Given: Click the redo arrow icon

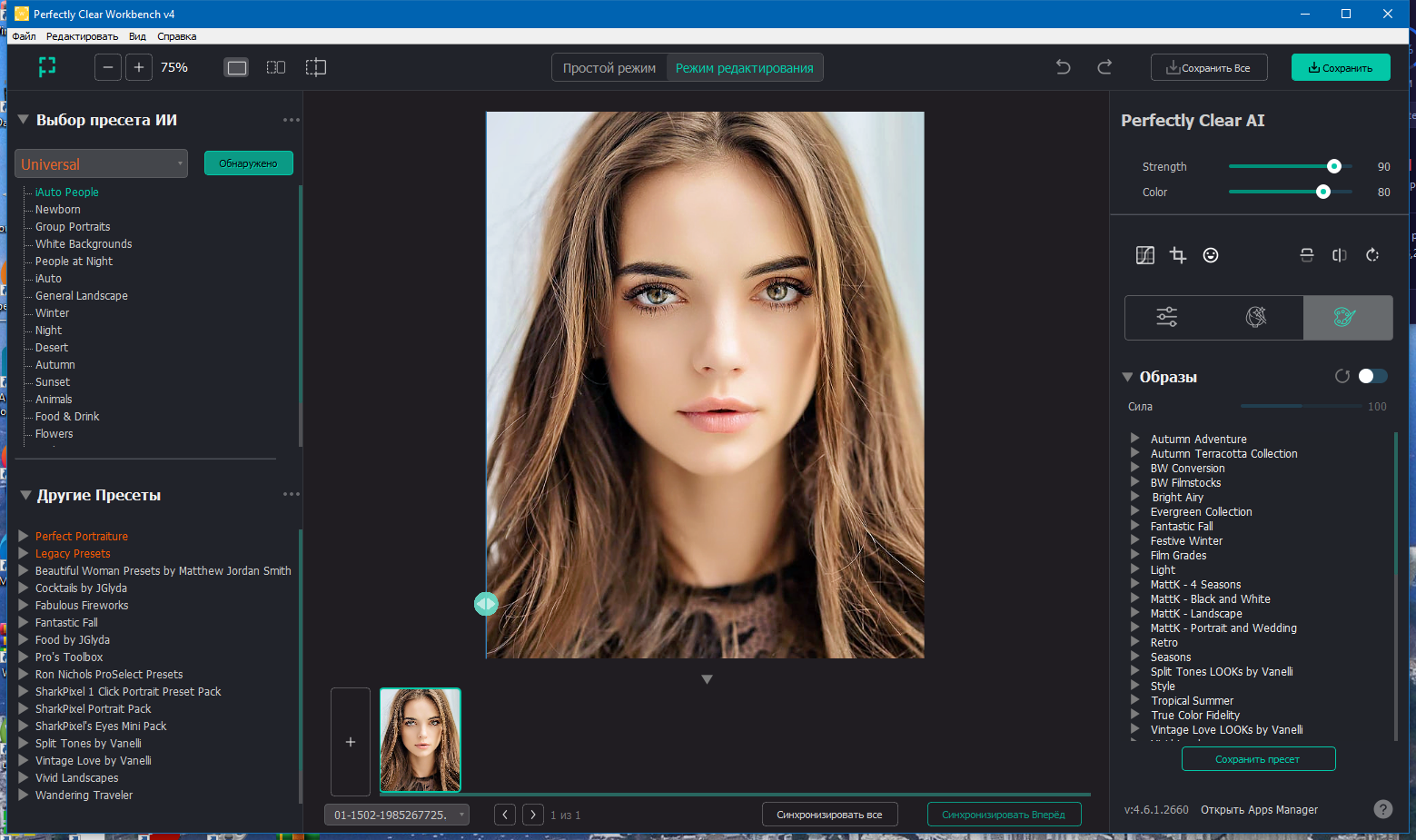Looking at the screenshot, I should [1104, 67].
